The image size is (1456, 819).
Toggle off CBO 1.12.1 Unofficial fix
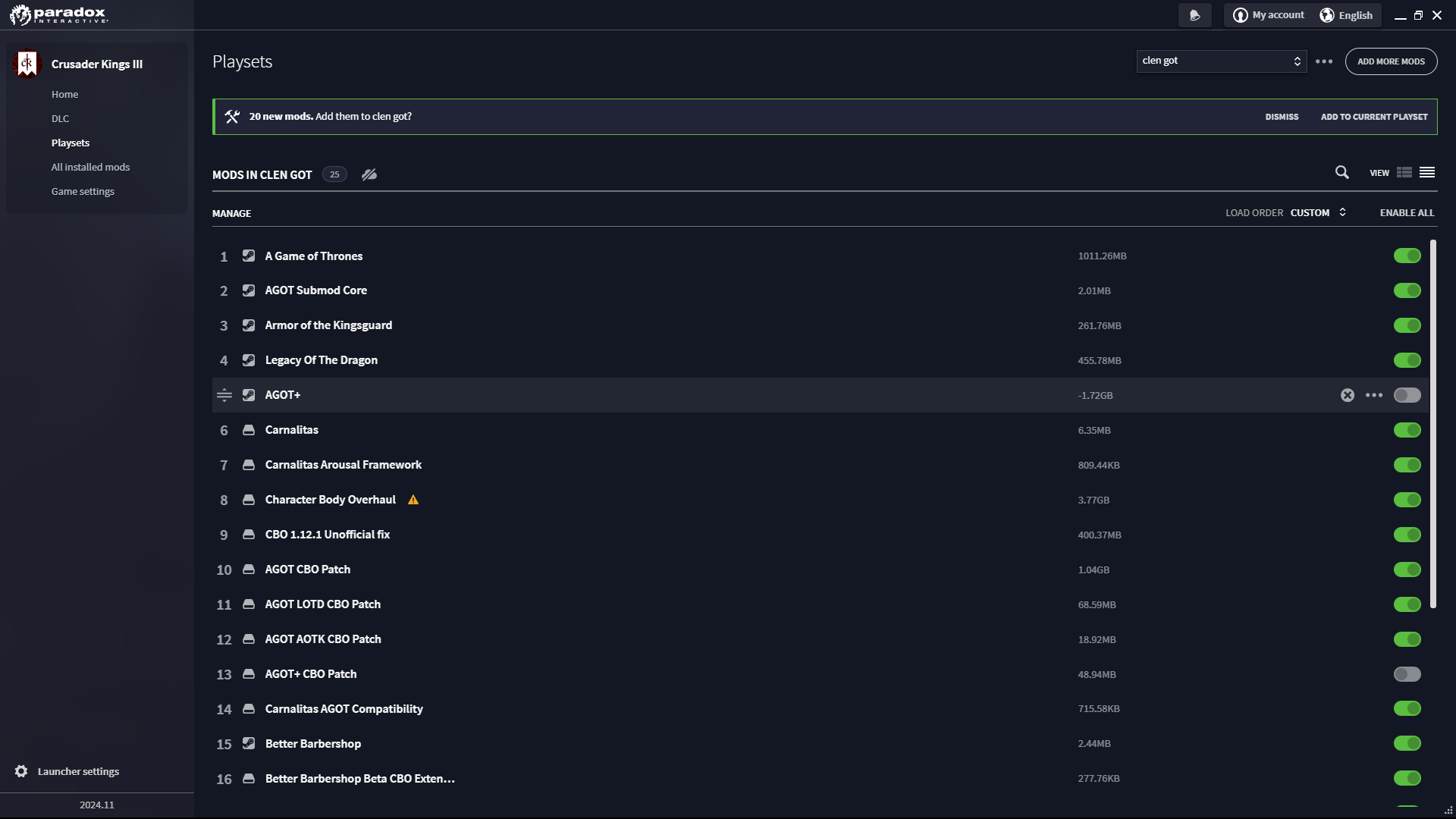tap(1407, 535)
